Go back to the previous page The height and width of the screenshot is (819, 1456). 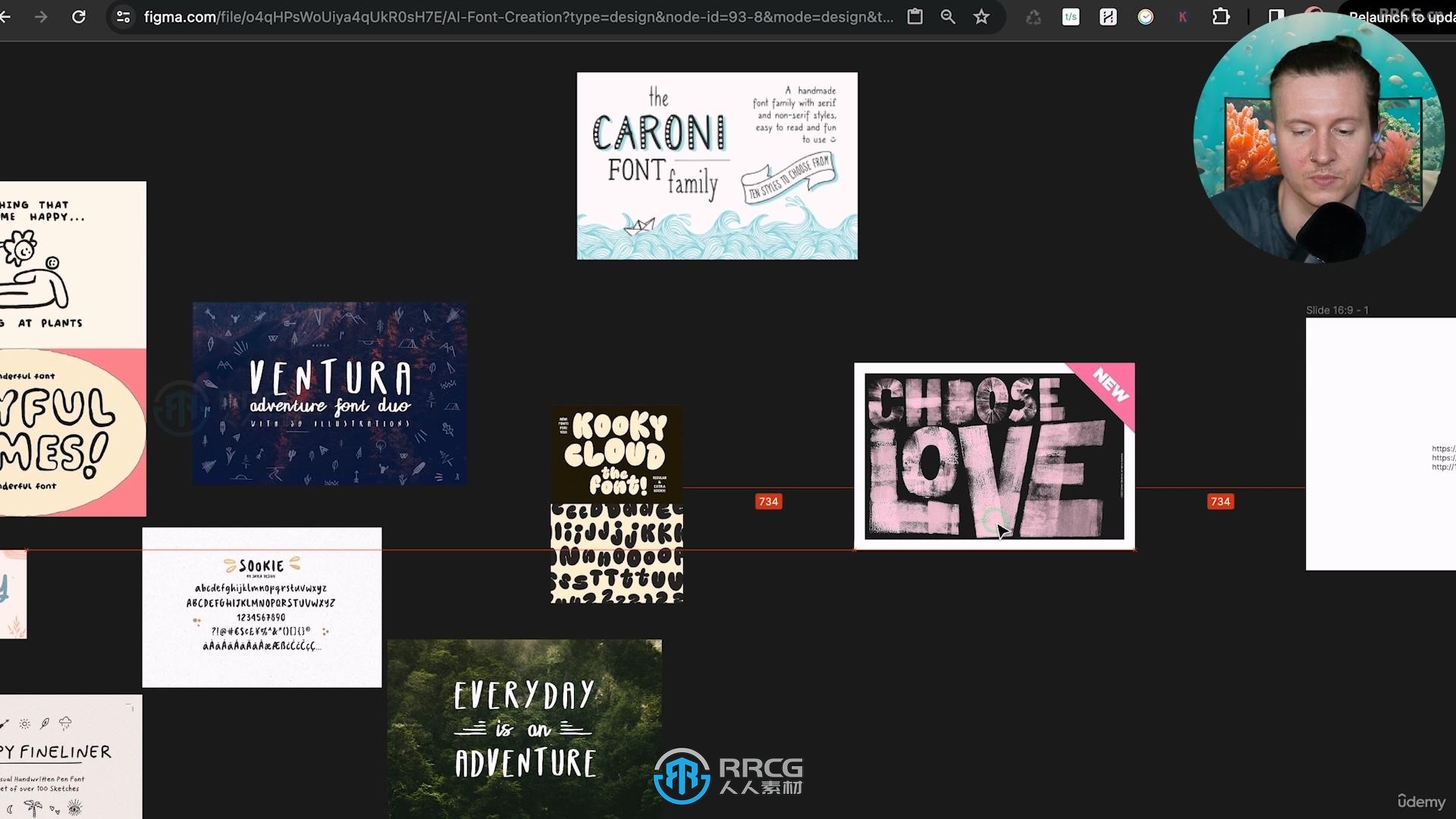(5, 17)
